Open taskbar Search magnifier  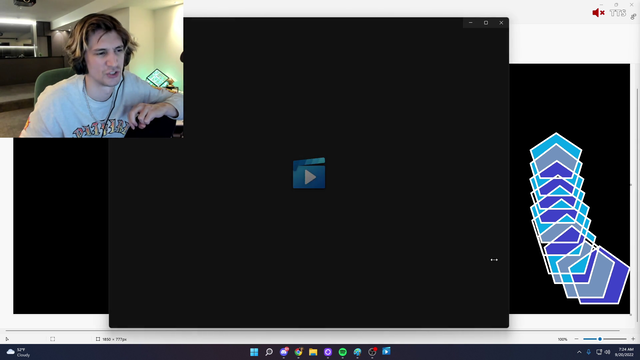tap(269, 352)
